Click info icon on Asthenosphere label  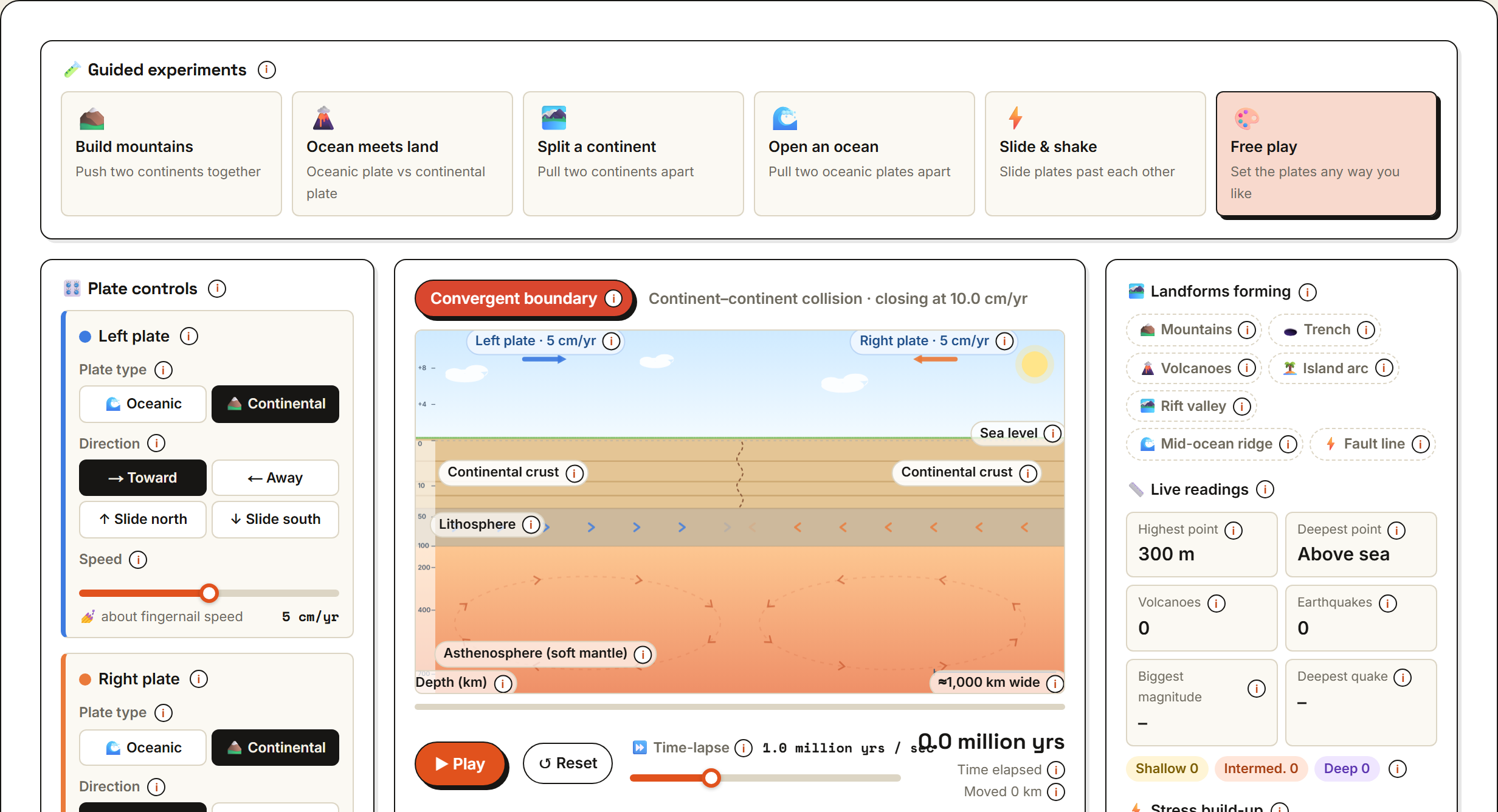[643, 654]
